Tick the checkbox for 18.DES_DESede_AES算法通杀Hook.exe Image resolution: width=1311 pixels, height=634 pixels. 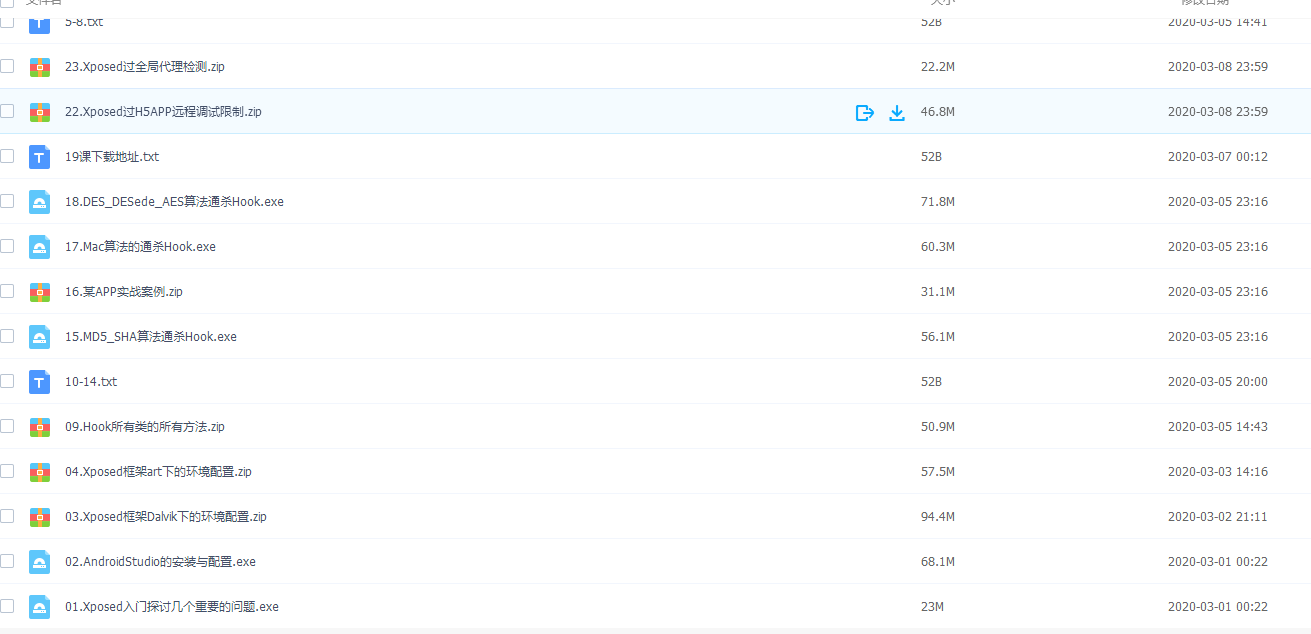[7, 201]
